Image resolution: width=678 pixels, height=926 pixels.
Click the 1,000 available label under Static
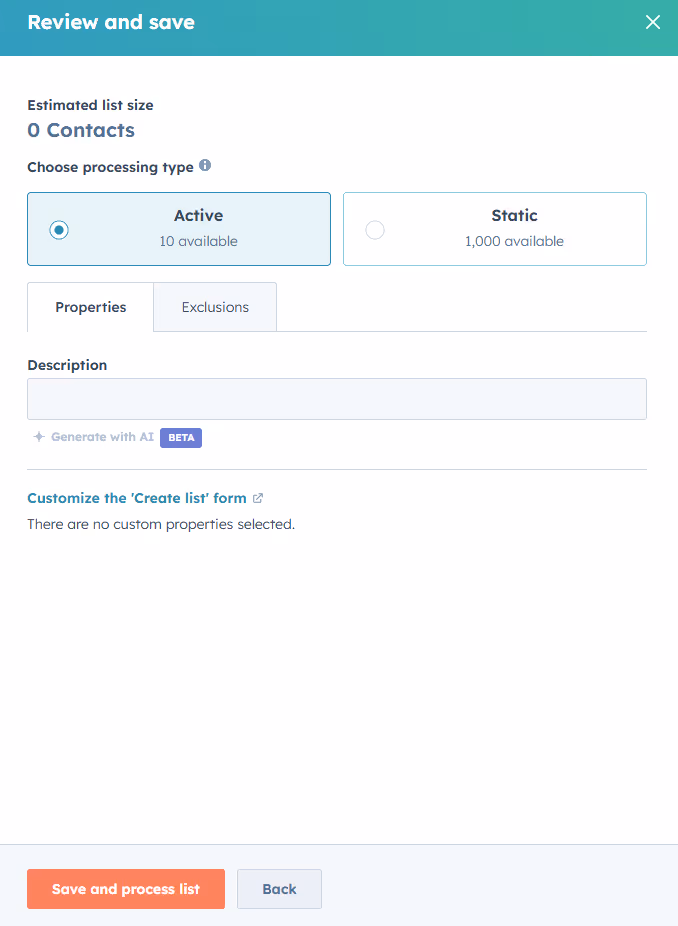tap(514, 241)
